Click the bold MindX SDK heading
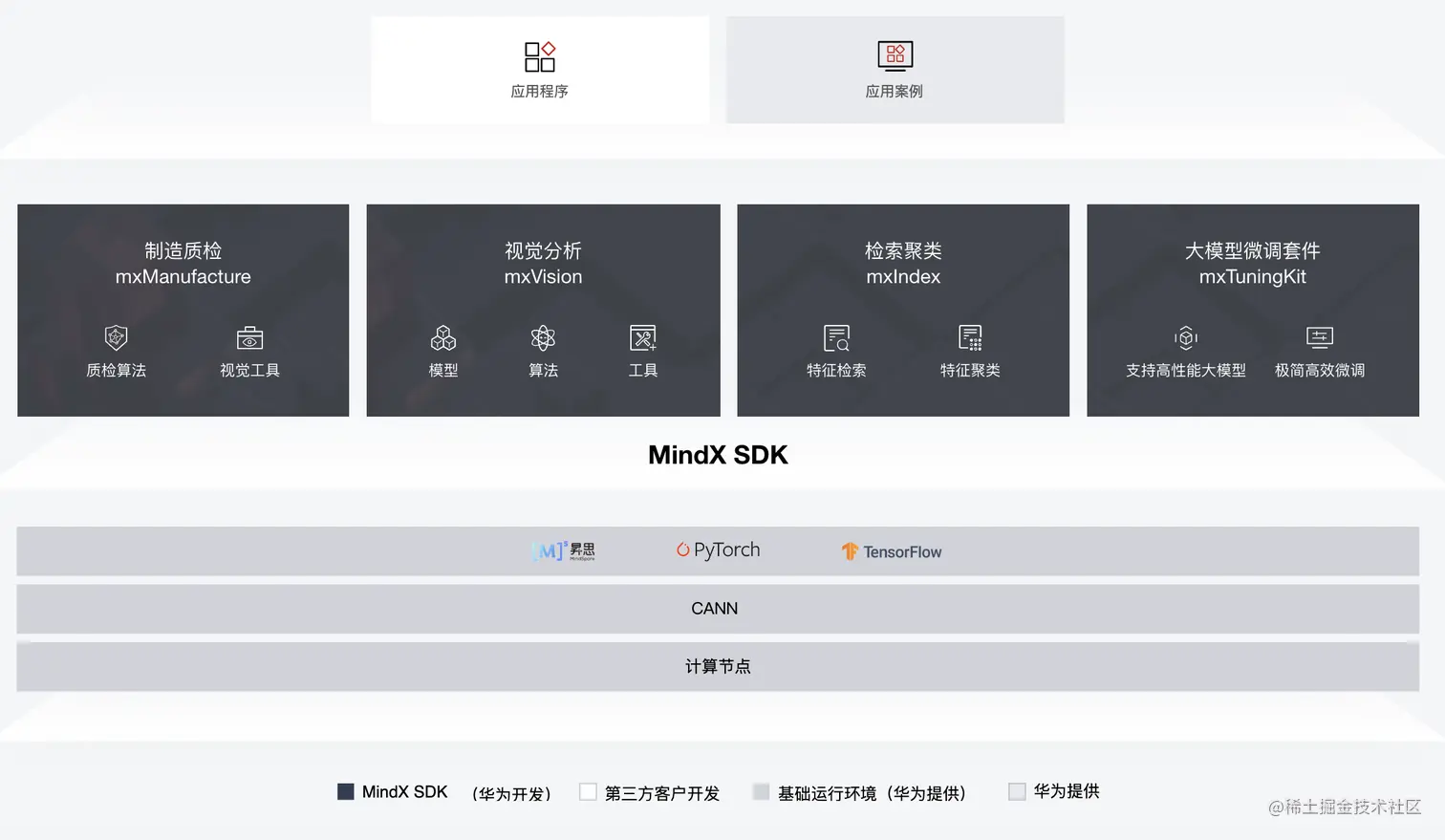Viewport: 1445px width, 840px height. 718,455
